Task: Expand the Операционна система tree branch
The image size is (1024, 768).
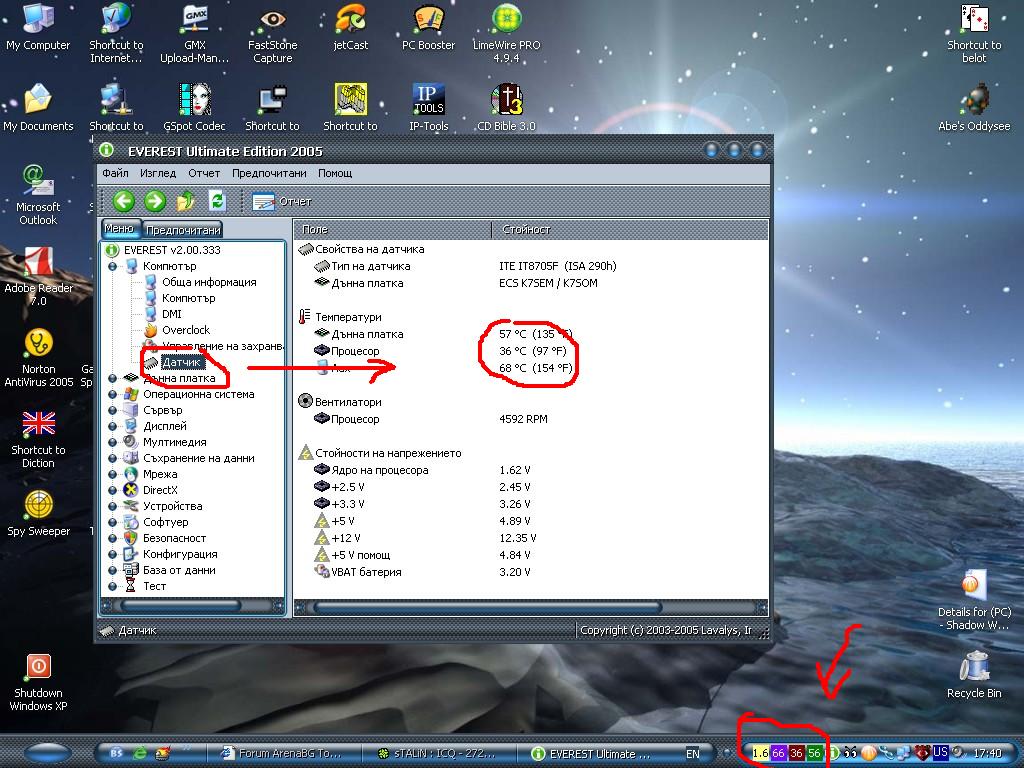Action: [112, 394]
